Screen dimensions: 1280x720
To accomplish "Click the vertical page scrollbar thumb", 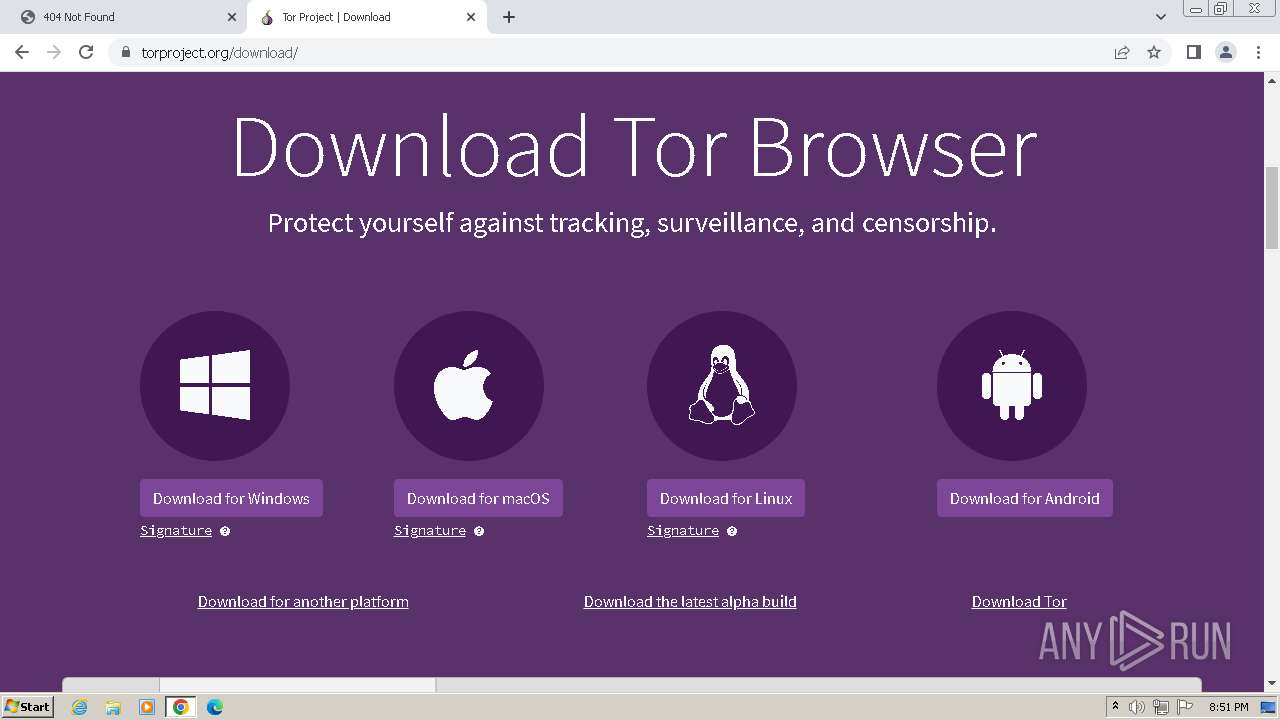I will pyautogui.click(x=1272, y=208).
